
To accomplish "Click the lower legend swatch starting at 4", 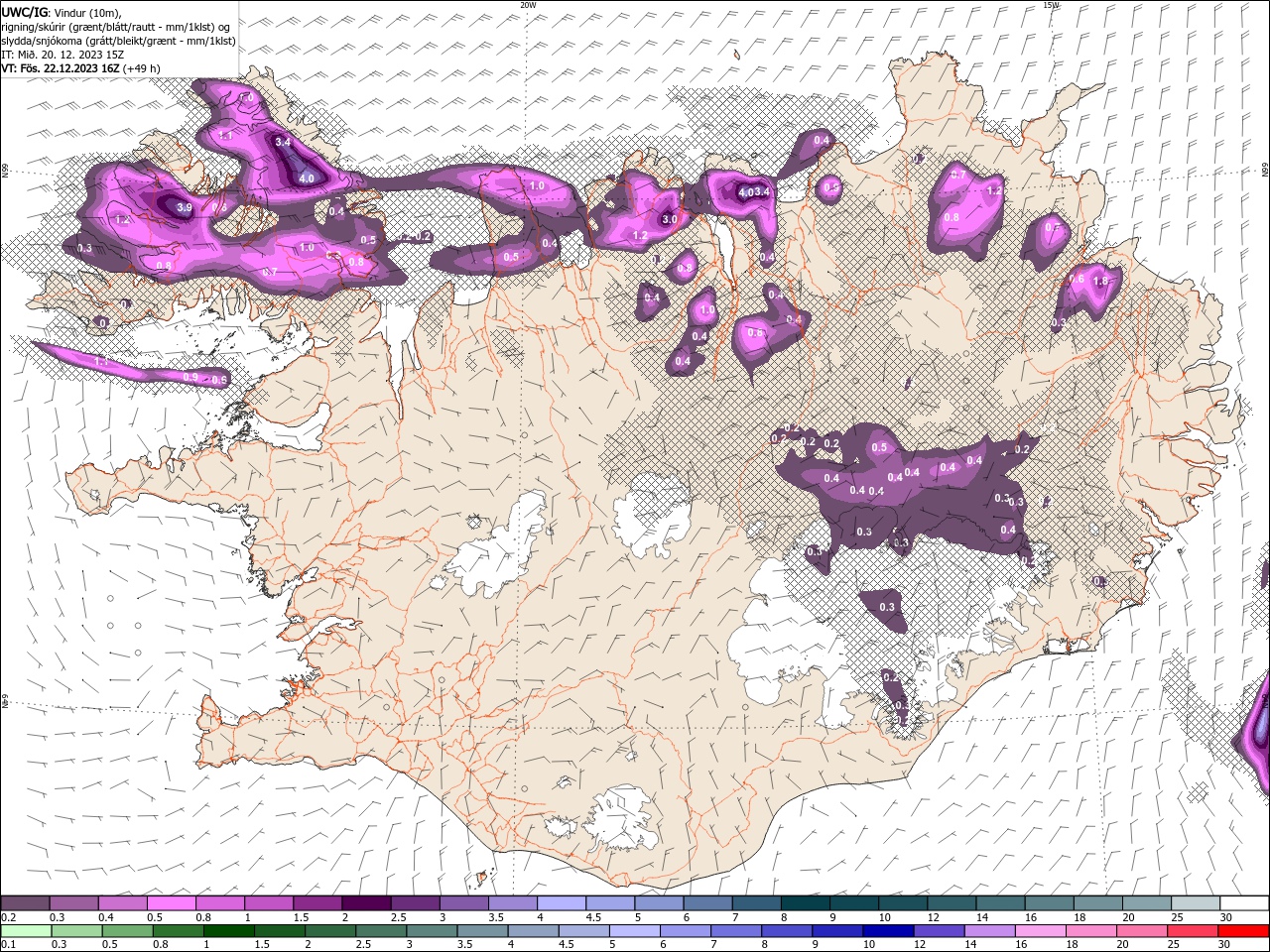I will tap(533, 931).
